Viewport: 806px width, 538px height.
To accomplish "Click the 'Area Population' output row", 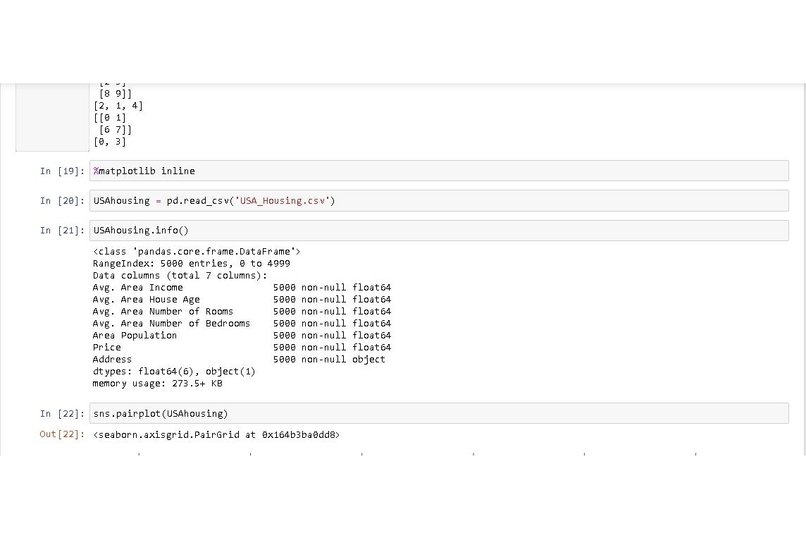I will 242,335.
